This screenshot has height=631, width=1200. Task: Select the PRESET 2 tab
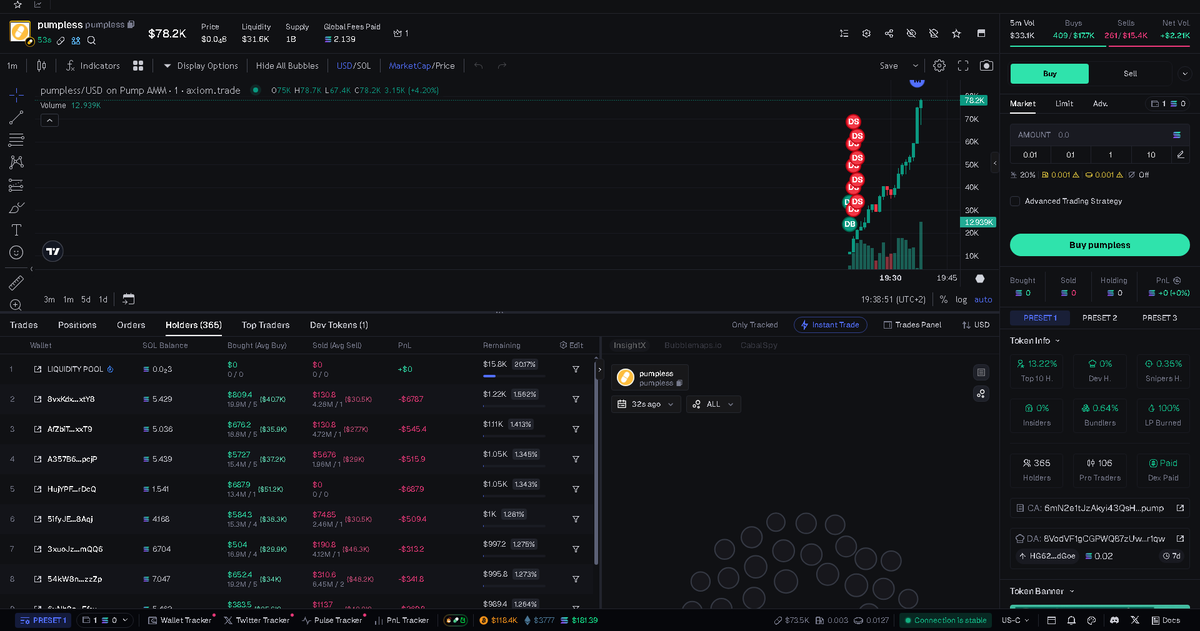pyautogui.click(x=1099, y=317)
